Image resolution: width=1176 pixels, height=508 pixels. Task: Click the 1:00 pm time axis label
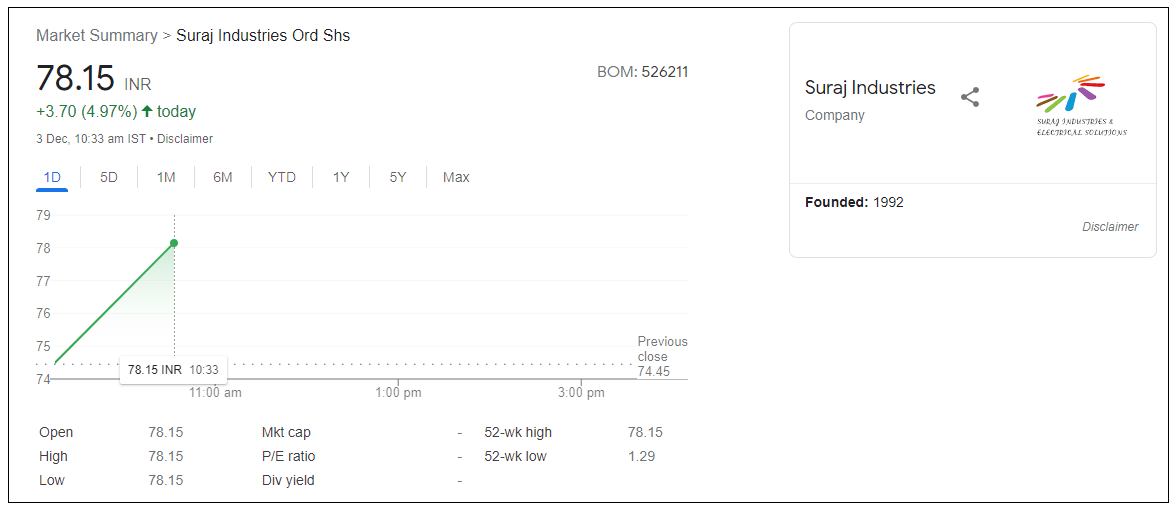(398, 393)
